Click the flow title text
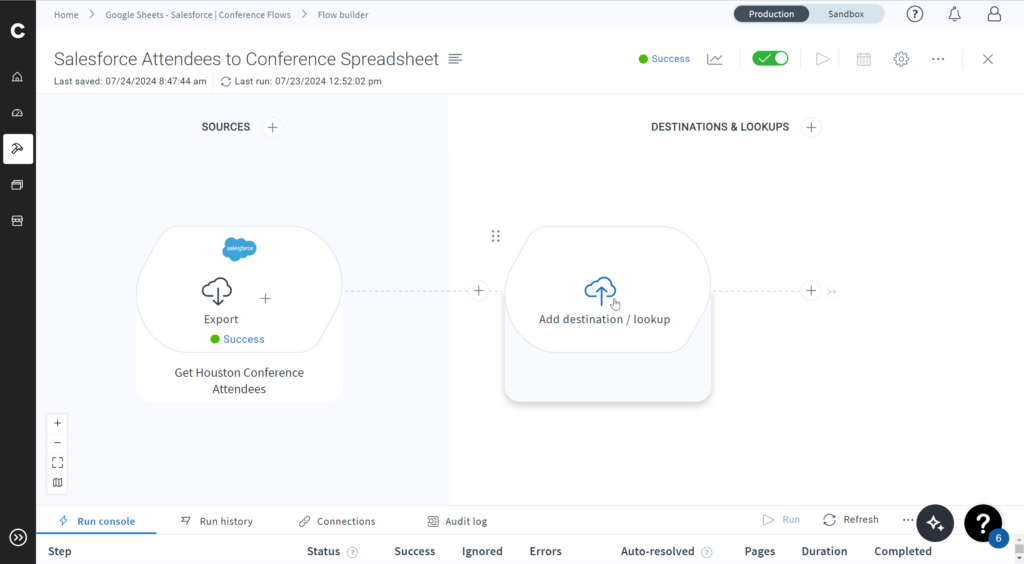The height and width of the screenshot is (564, 1024). pyautogui.click(x=246, y=59)
